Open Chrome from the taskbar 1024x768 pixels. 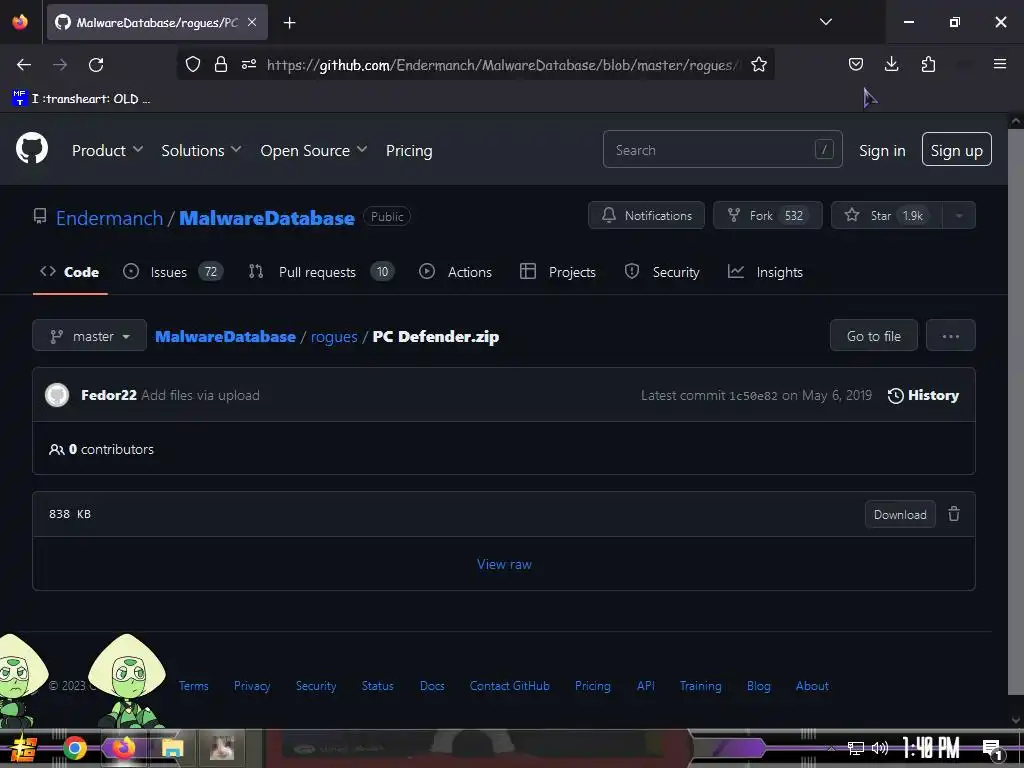click(x=75, y=748)
